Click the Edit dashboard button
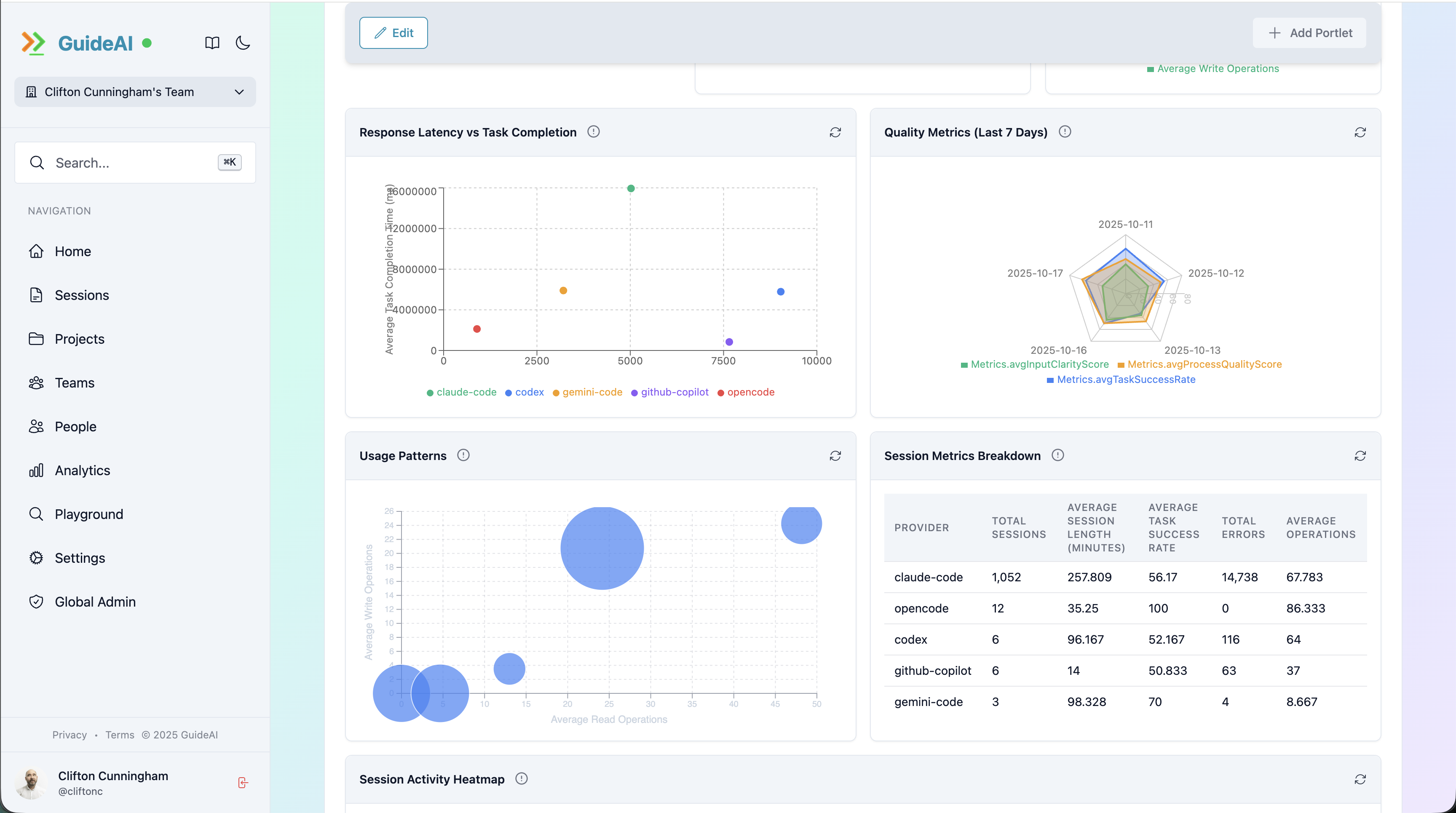Image resolution: width=1456 pixels, height=813 pixels. click(x=393, y=33)
